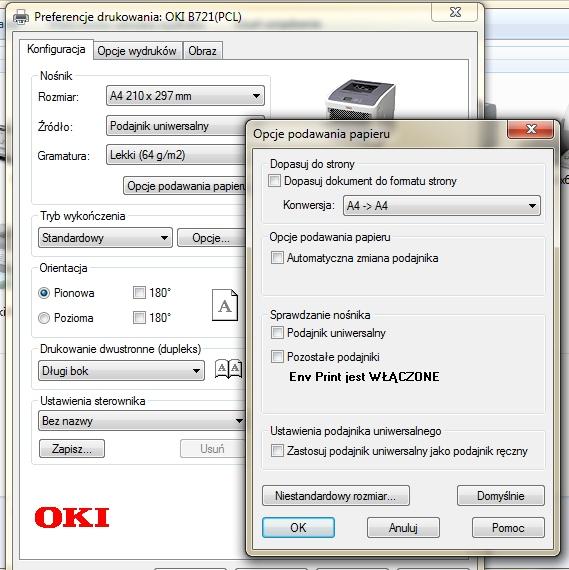Enable Dopasuj dokument do formatu strony

tap(275, 181)
